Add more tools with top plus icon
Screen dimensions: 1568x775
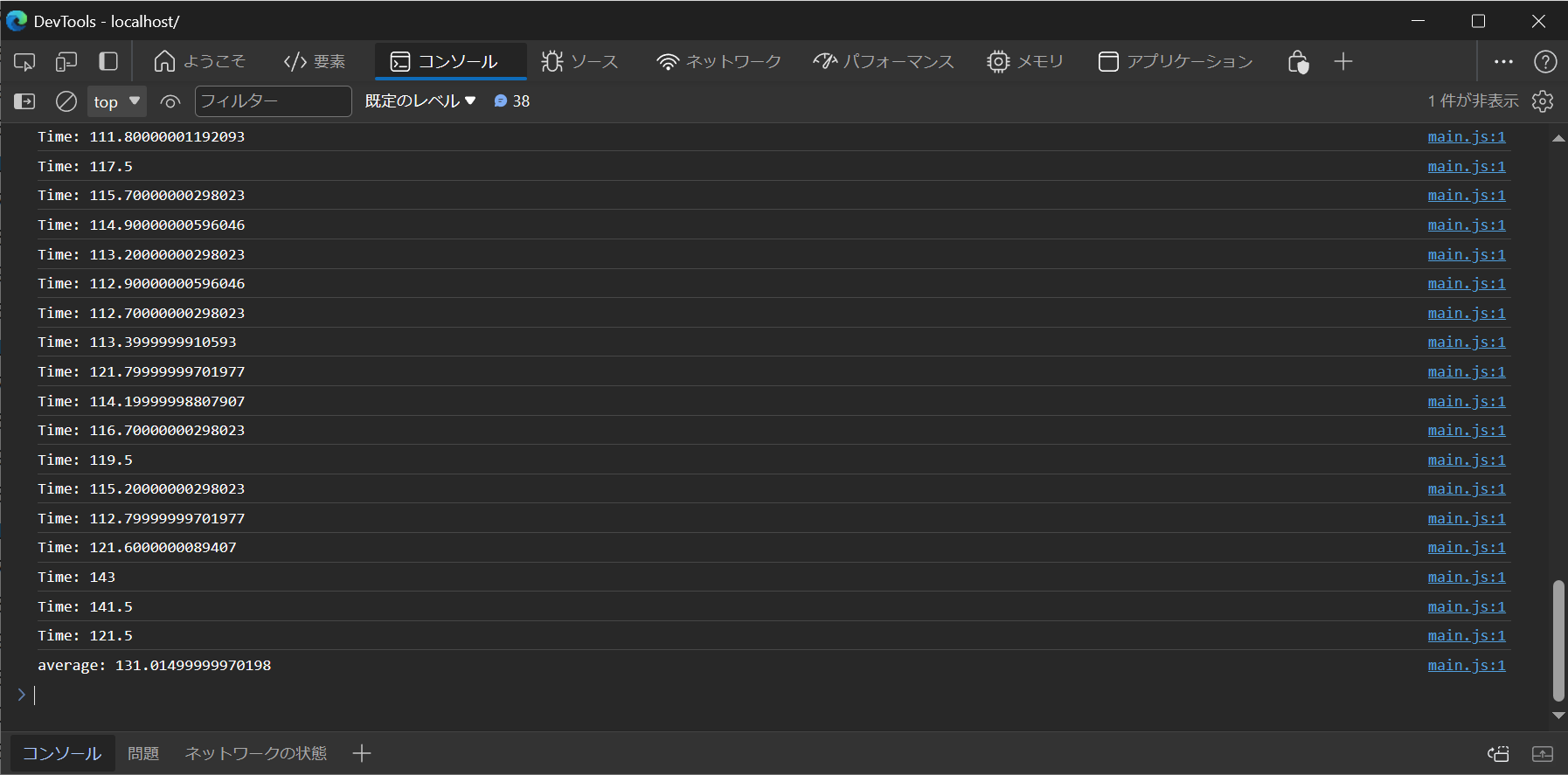tap(1343, 61)
